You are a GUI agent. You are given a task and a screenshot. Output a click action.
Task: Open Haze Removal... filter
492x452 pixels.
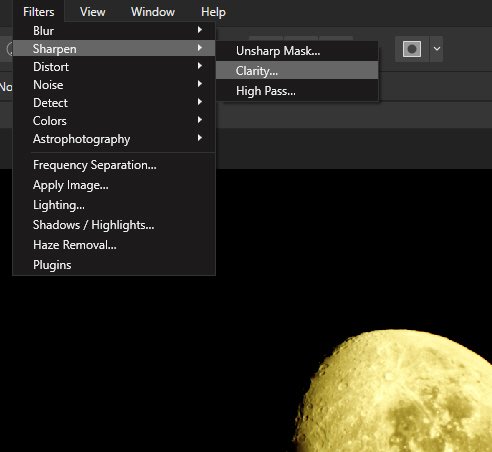click(x=114, y=245)
